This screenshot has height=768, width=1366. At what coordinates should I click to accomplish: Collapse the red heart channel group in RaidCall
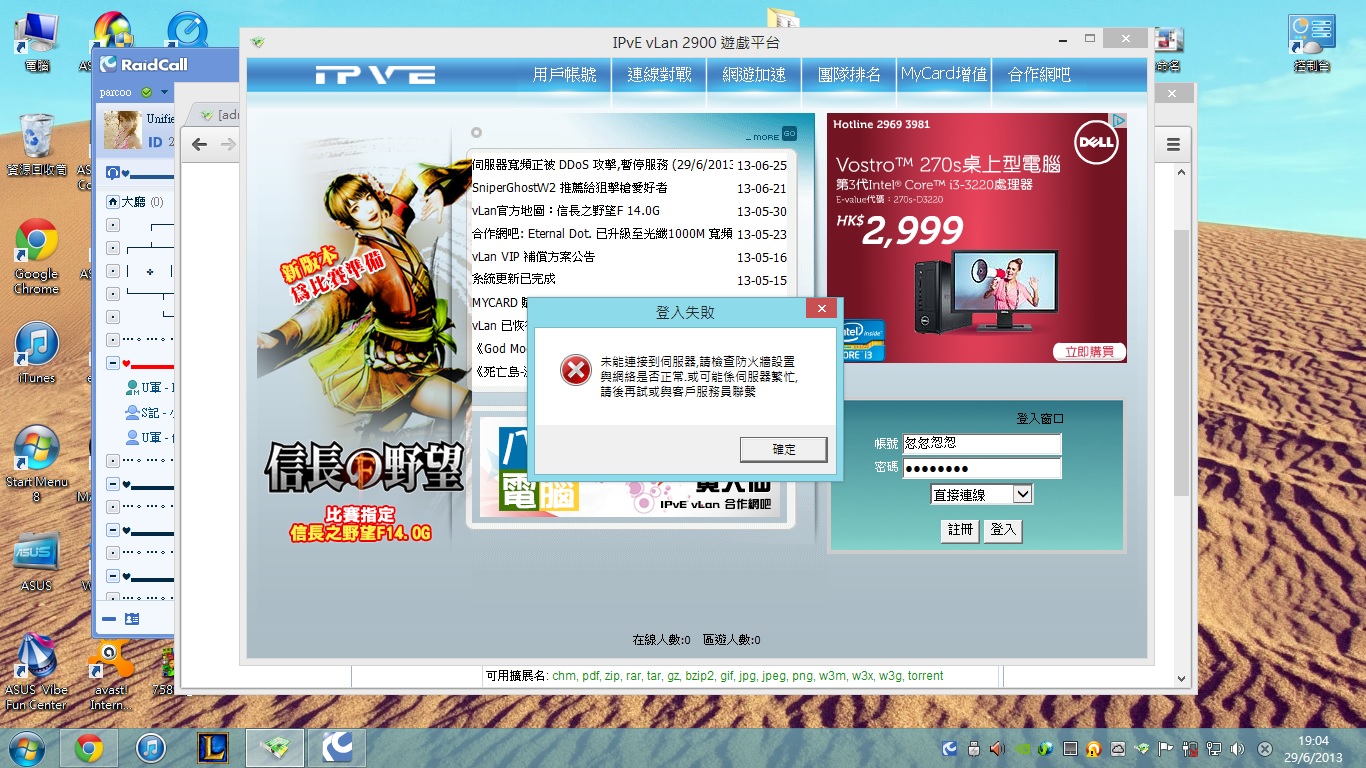(113, 364)
